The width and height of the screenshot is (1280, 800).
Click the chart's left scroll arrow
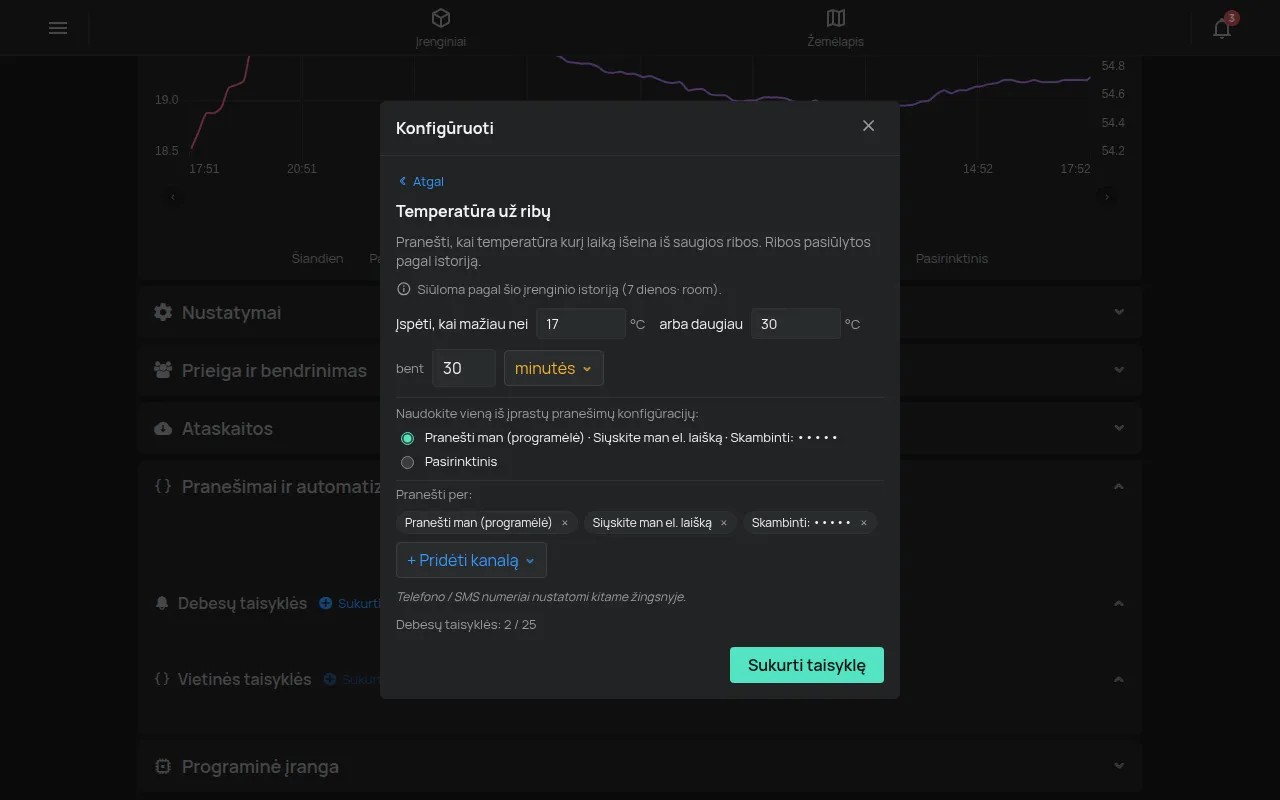pyautogui.click(x=173, y=197)
